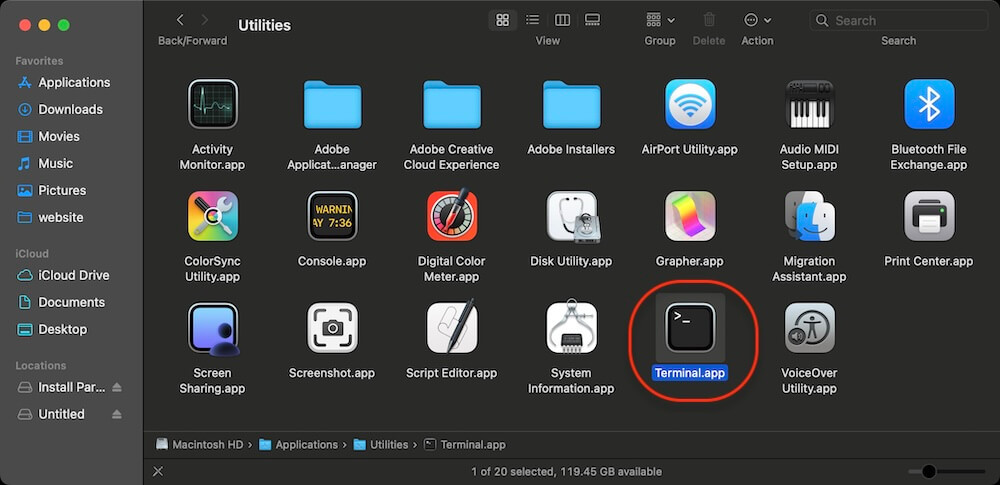
Task: Open Disk Utility app icon
Action: [x=571, y=217]
